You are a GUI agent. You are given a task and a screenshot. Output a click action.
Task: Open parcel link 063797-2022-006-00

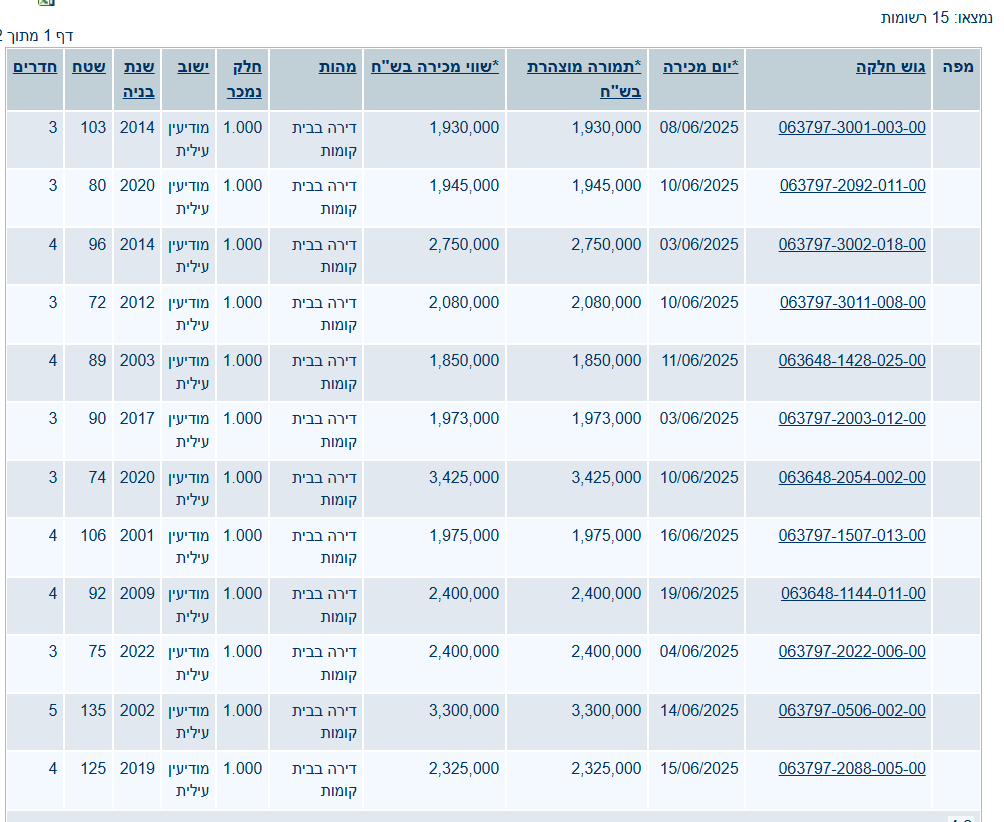pos(852,652)
